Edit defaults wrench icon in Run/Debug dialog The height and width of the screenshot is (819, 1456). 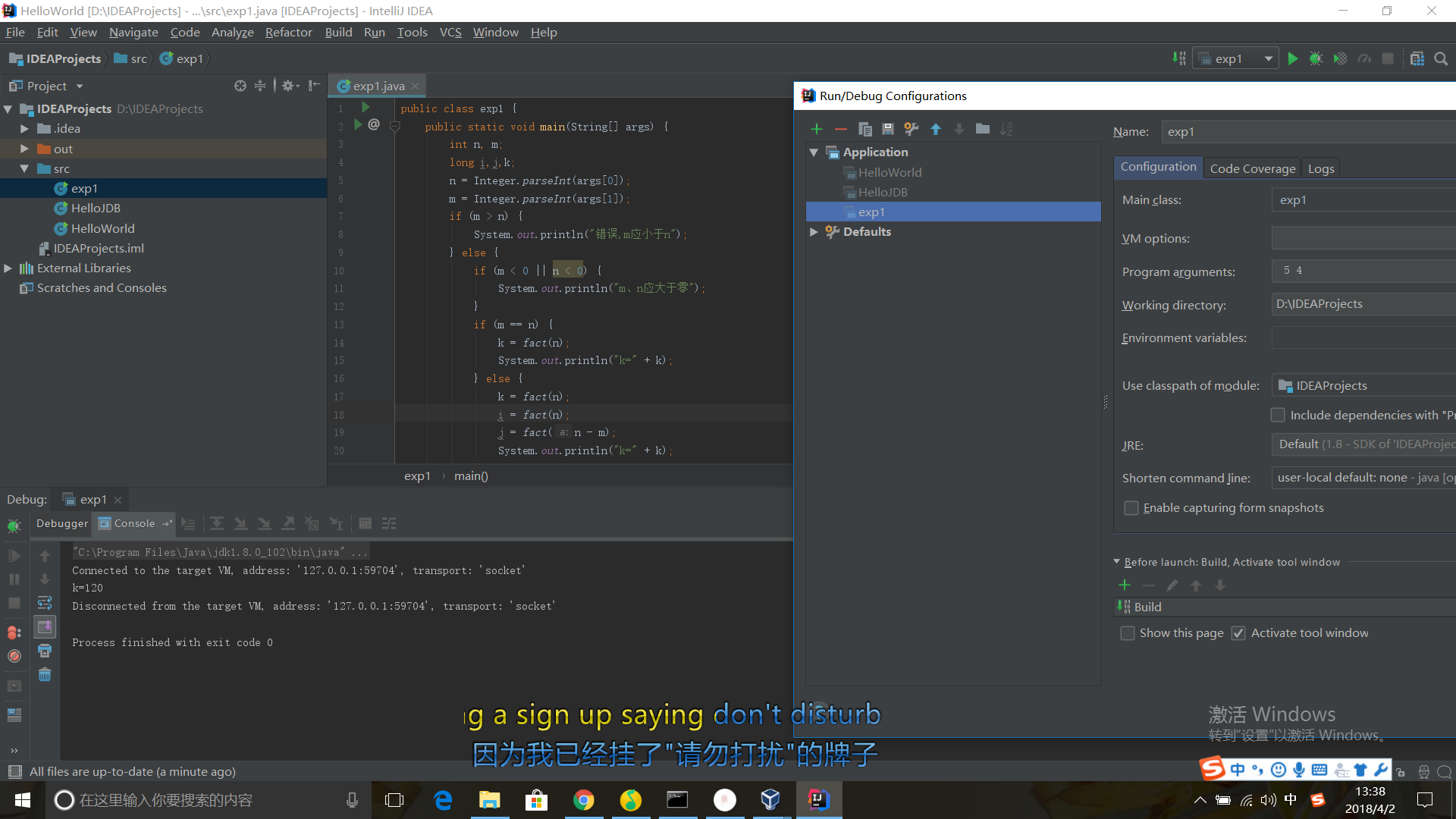point(912,129)
